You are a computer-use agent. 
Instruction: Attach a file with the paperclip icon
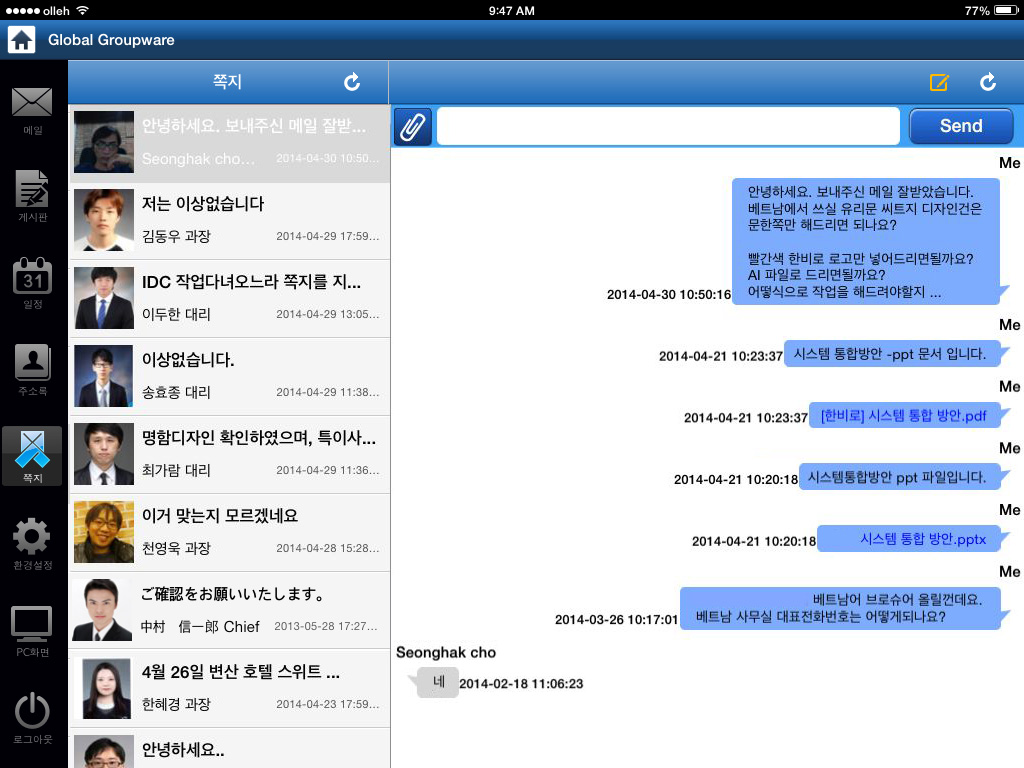[413, 126]
